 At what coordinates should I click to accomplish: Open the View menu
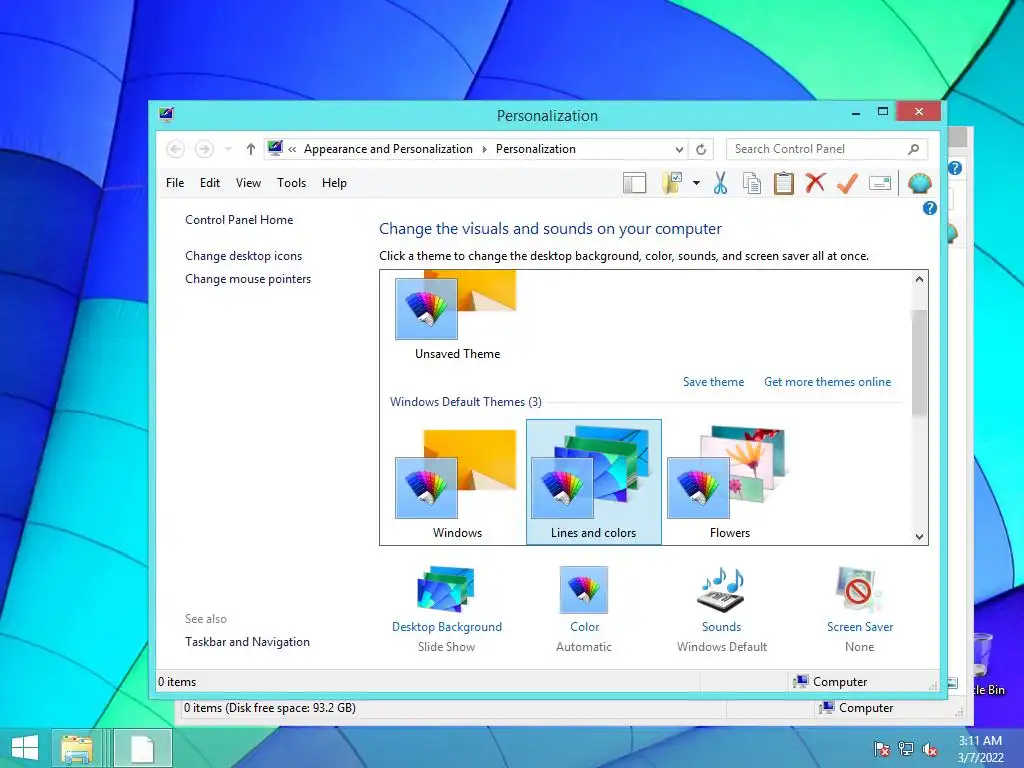[248, 183]
